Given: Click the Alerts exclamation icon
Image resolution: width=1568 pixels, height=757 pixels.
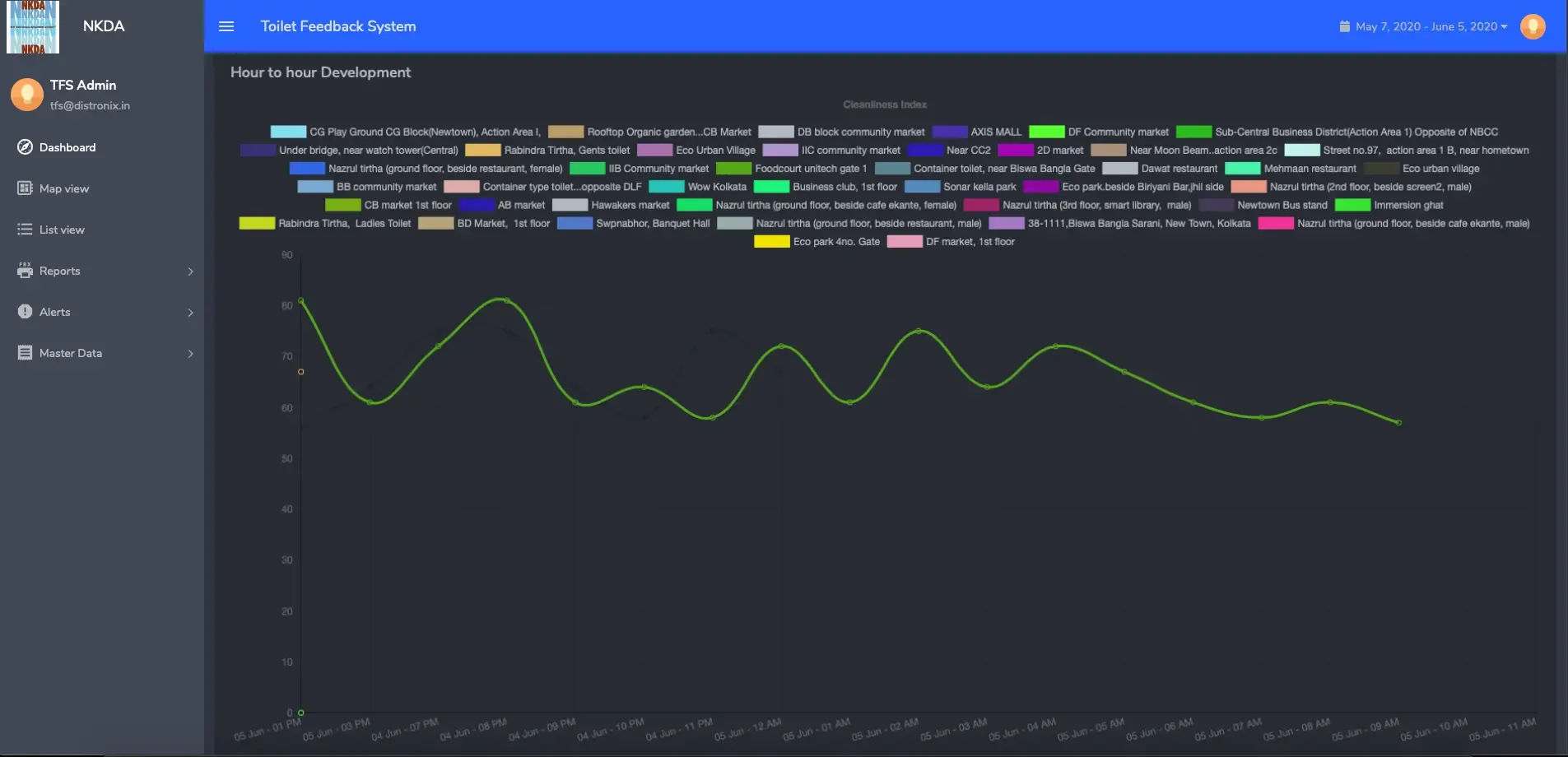Looking at the screenshot, I should [25, 312].
